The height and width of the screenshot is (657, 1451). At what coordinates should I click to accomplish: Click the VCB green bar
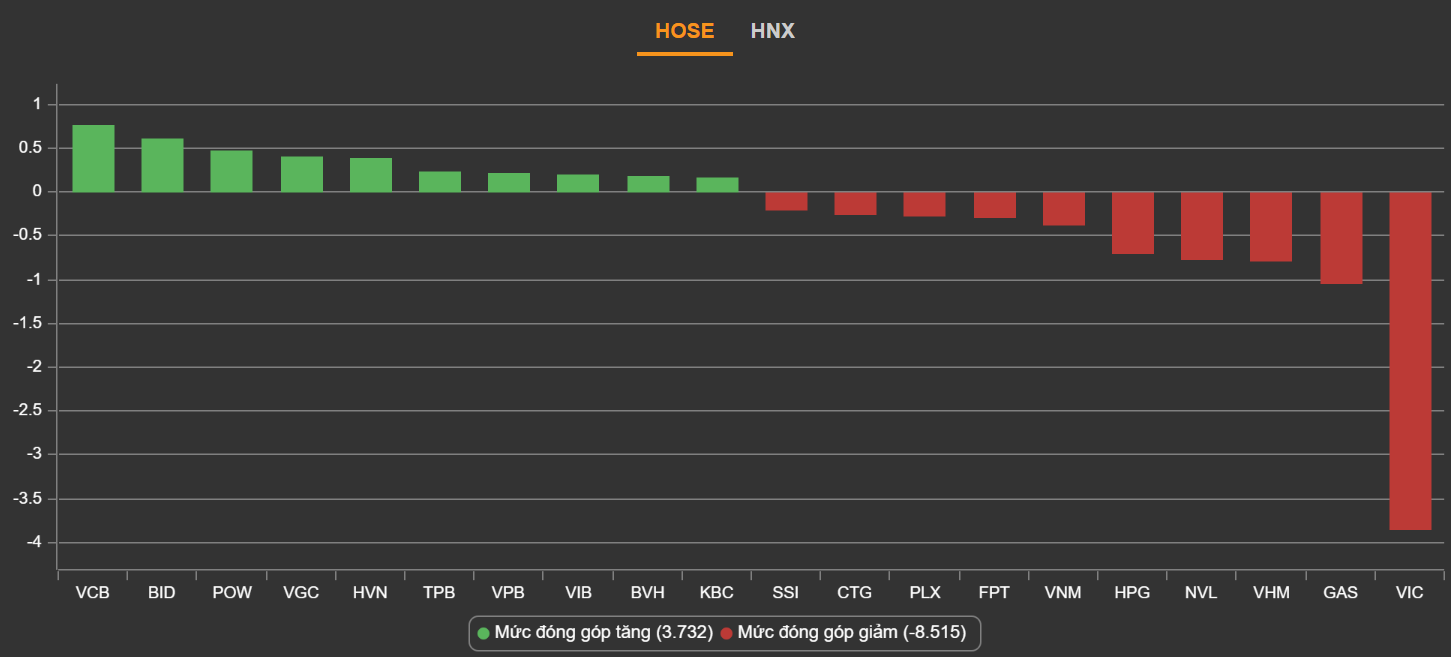click(93, 158)
